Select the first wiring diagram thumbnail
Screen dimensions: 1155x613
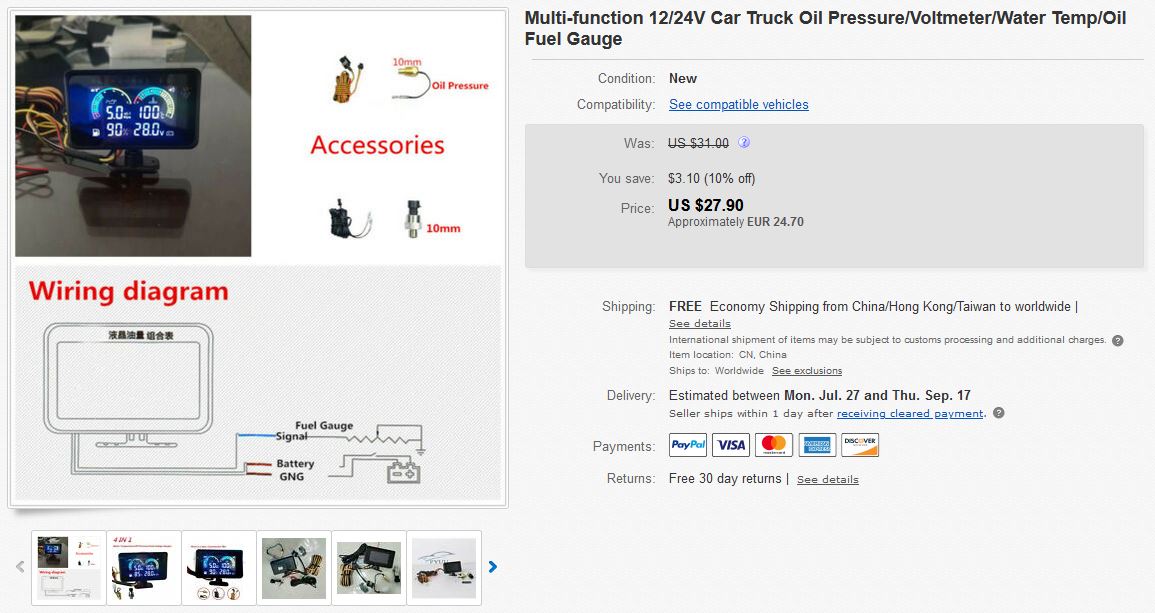tap(69, 567)
